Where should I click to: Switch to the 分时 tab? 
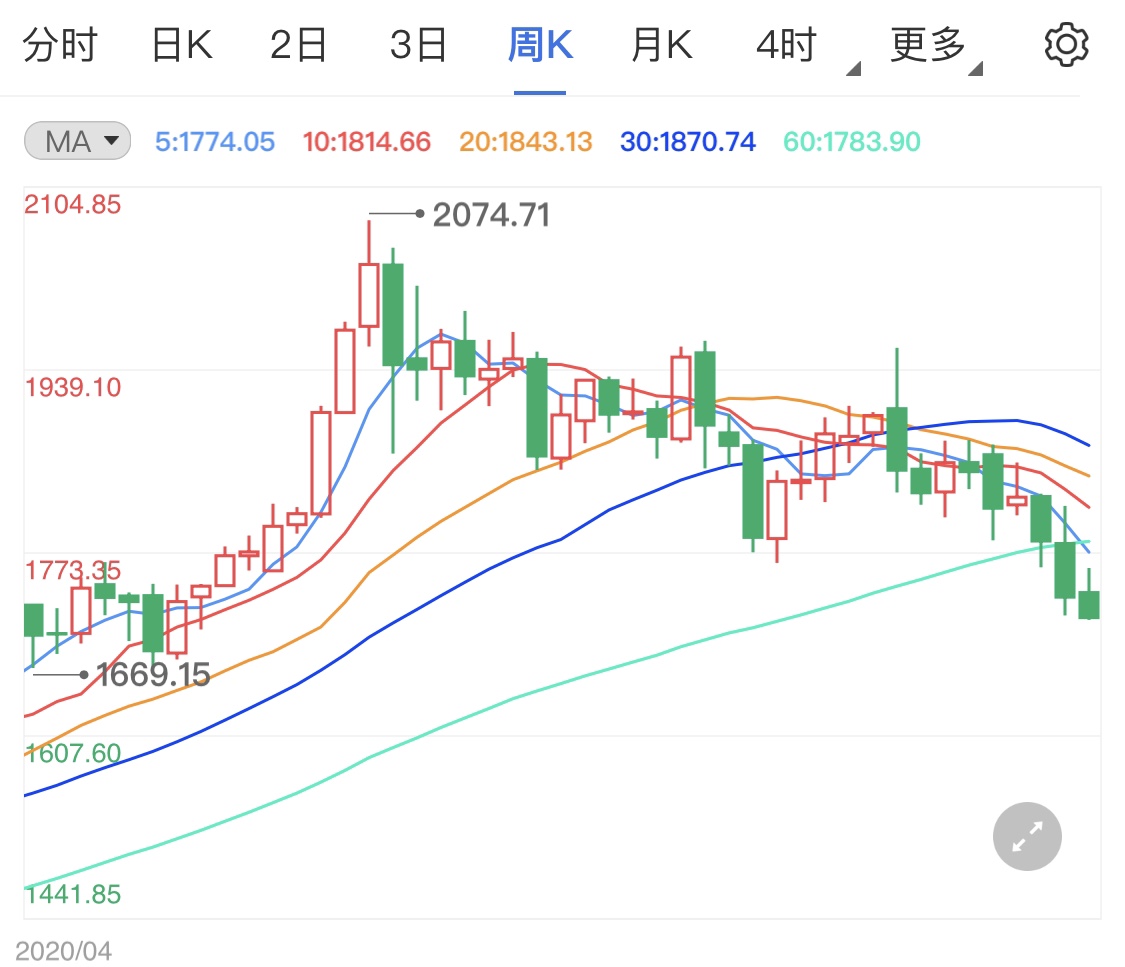tap(58, 47)
